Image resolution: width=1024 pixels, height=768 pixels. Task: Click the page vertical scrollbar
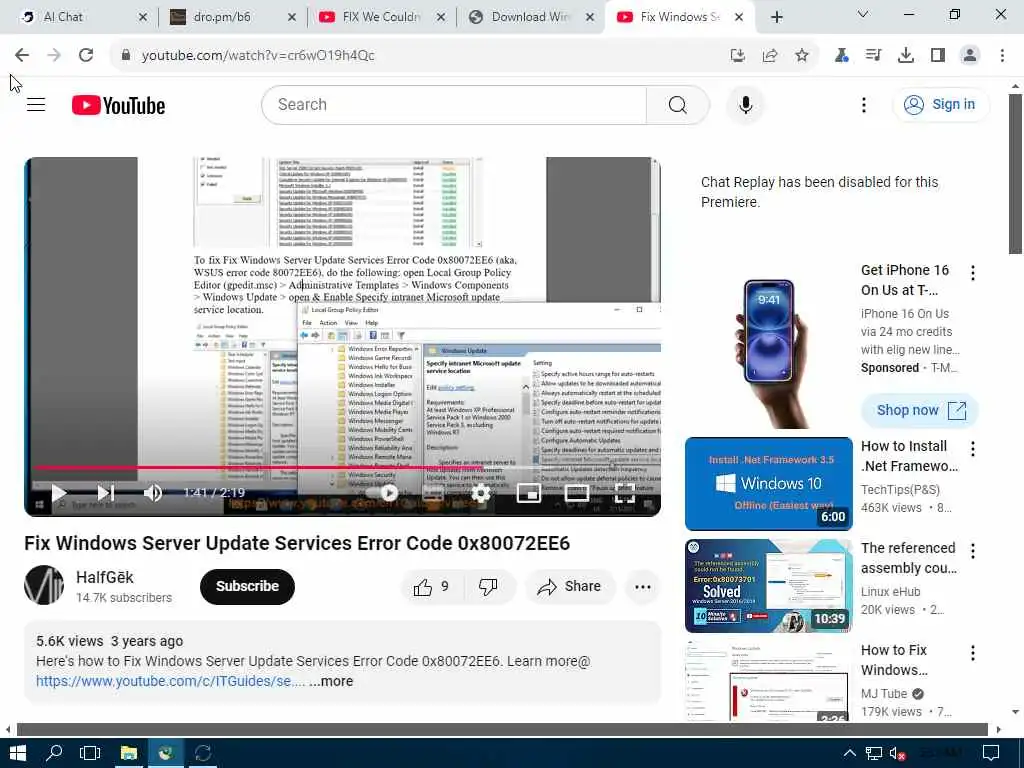[1015, 174]
